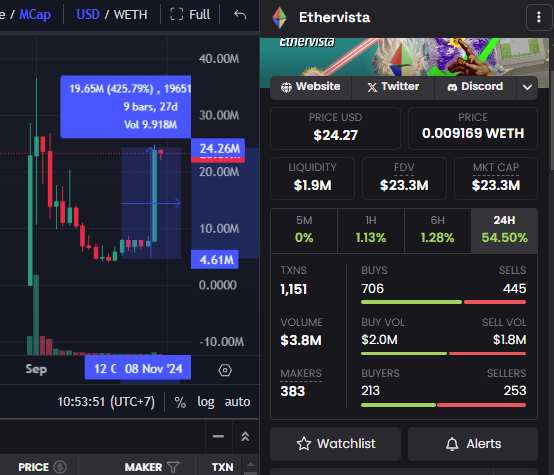The width and height of the screenshot is (554, 475).
Task: Switch chart to MCap view
Action: point(35,14)
